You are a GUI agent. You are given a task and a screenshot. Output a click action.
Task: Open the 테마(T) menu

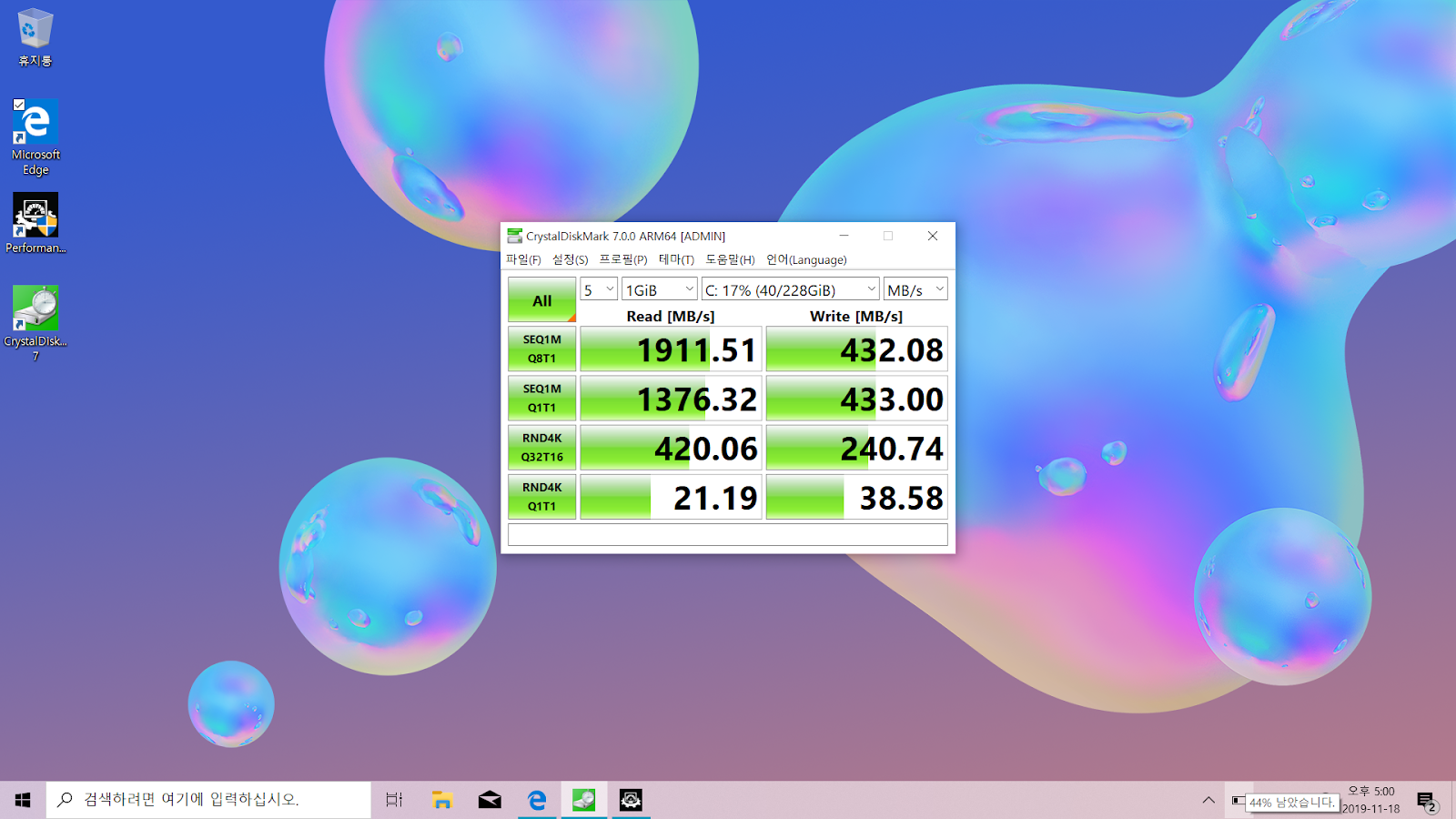coord(676,259)
